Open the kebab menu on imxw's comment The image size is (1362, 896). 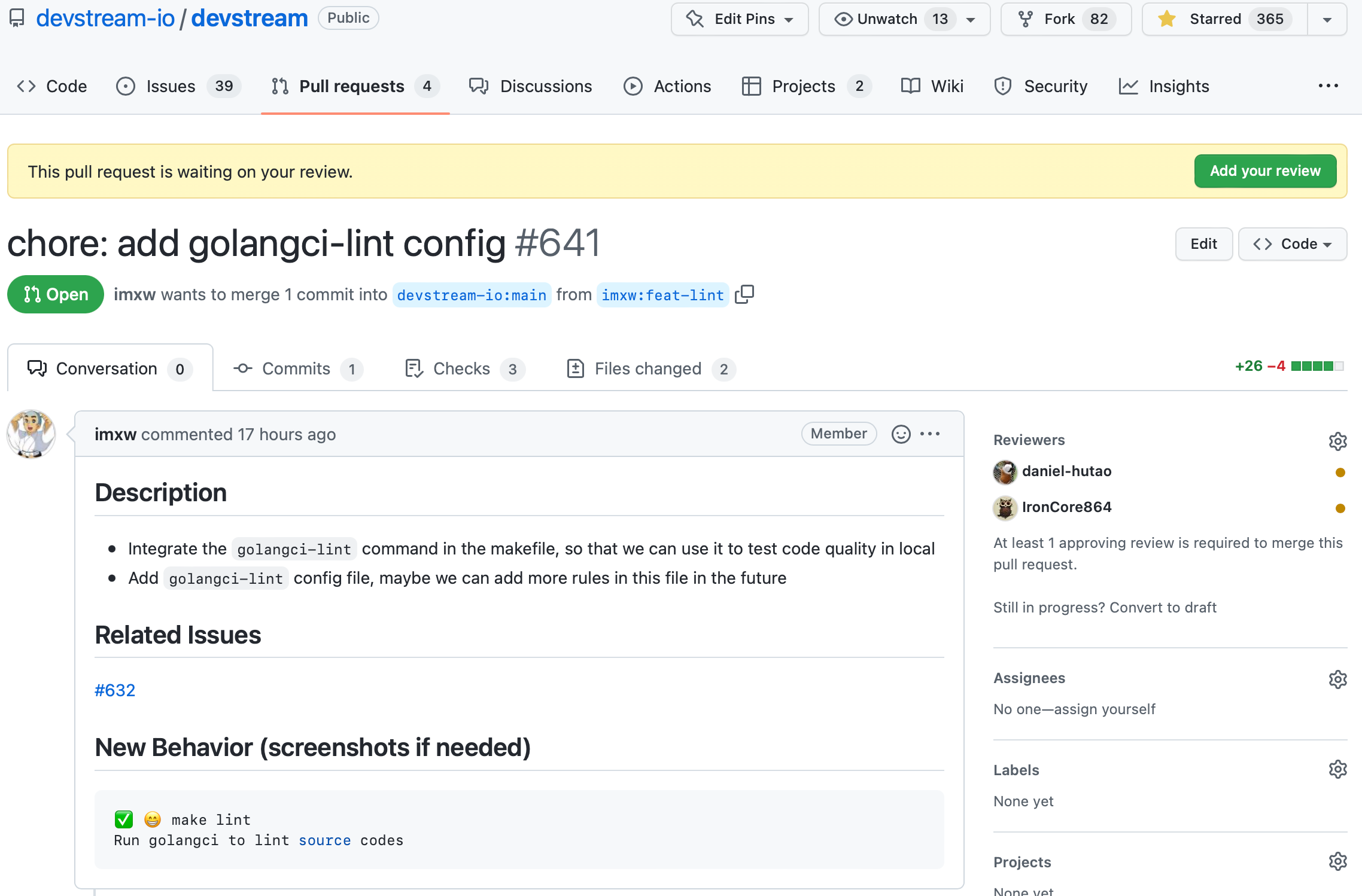(x=929, y=434)
